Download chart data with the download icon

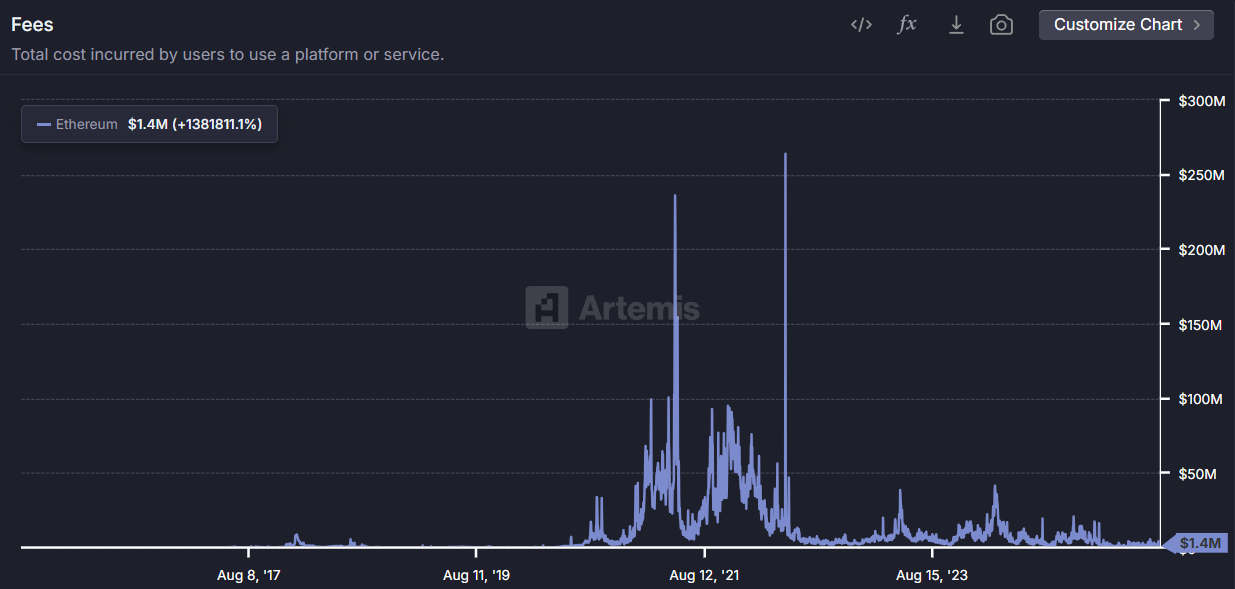[x=956, y=25]
